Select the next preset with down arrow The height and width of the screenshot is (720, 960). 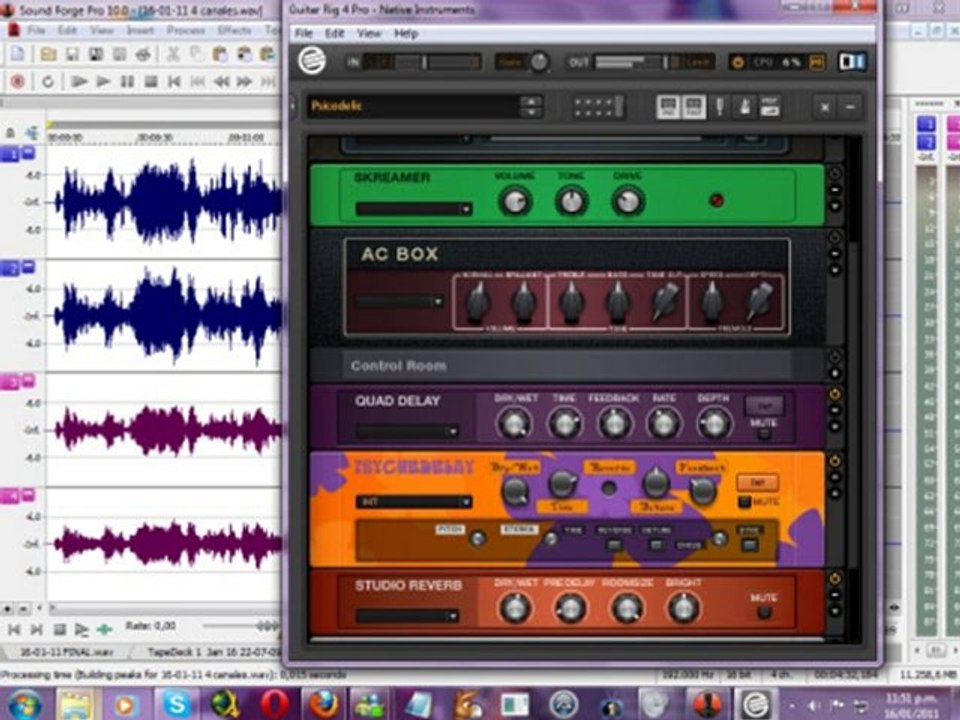pos(531,113)
